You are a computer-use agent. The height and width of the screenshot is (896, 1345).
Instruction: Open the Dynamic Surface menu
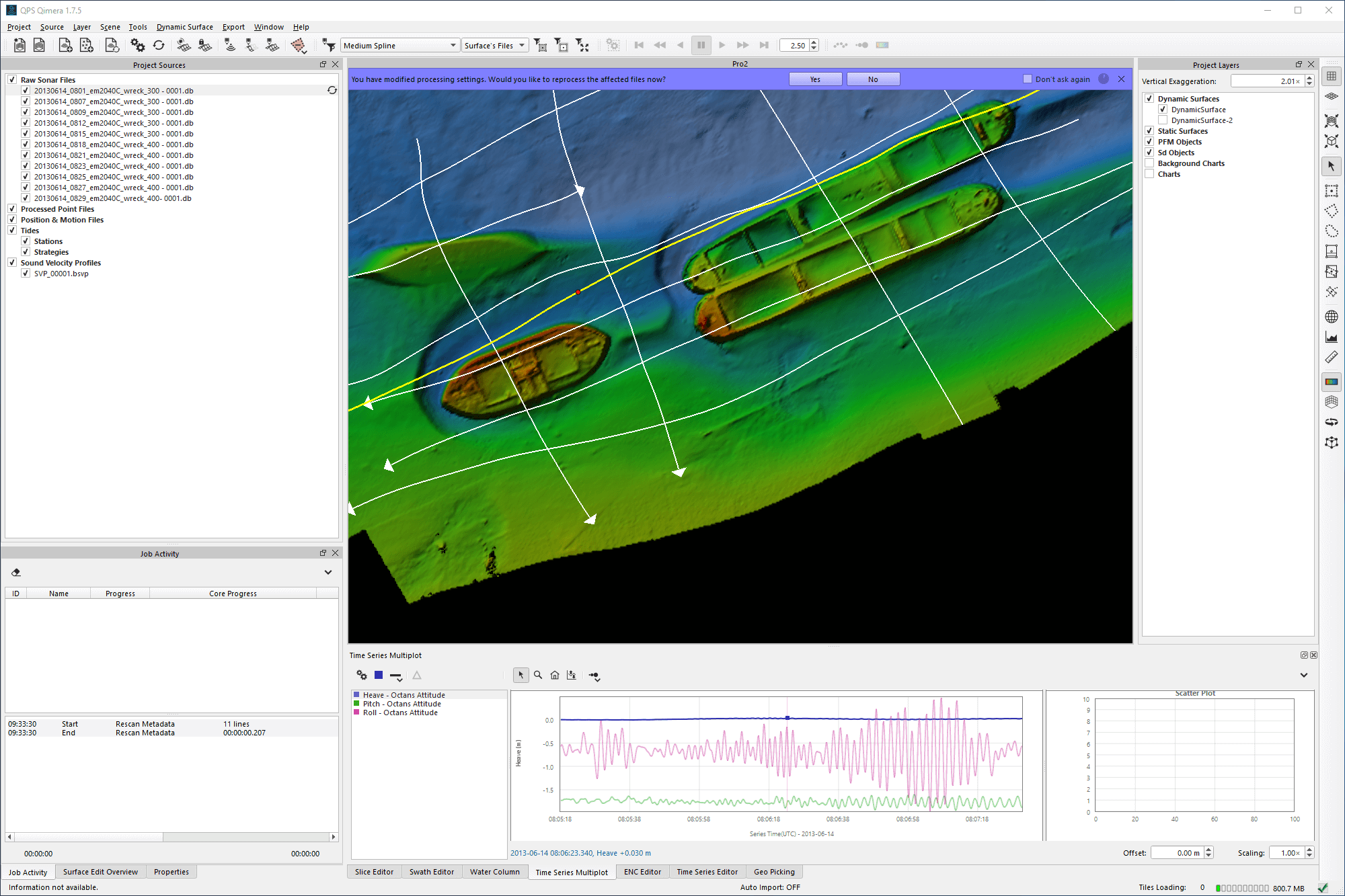pos(184,27)
